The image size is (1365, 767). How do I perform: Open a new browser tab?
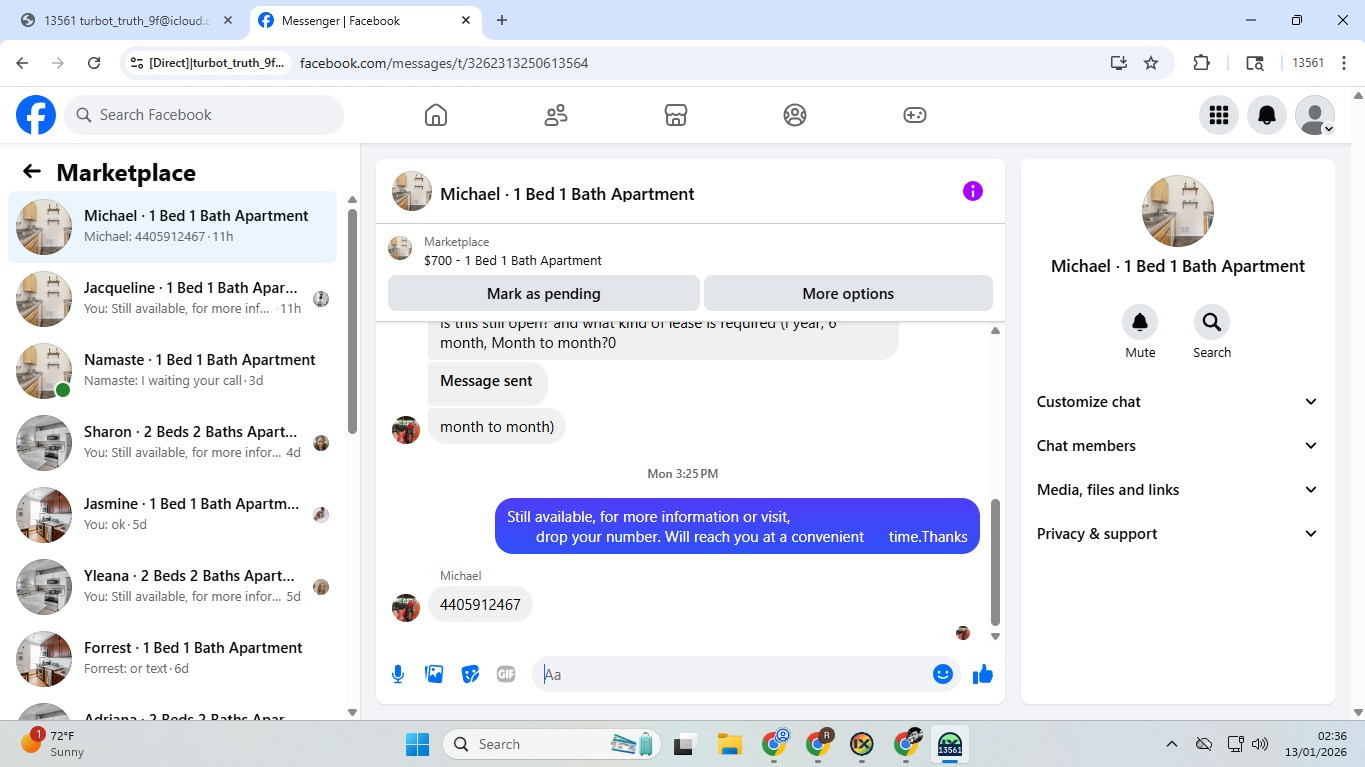[502, 20]
